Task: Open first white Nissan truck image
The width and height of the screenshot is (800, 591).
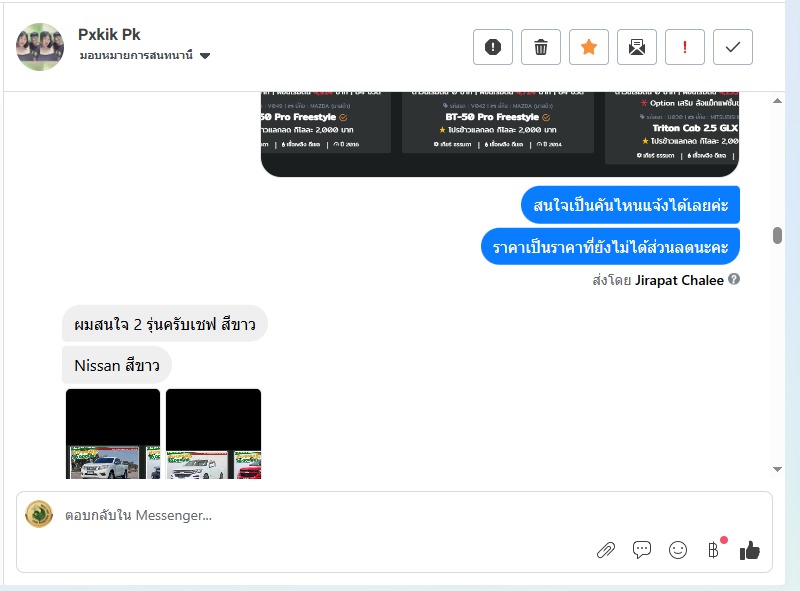Action: [113, 434]
